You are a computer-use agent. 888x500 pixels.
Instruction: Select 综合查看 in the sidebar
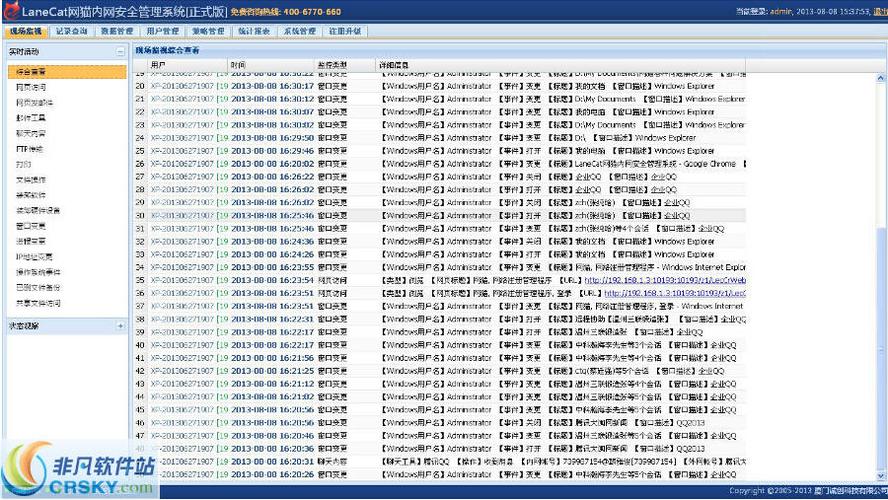pos(67,72)
